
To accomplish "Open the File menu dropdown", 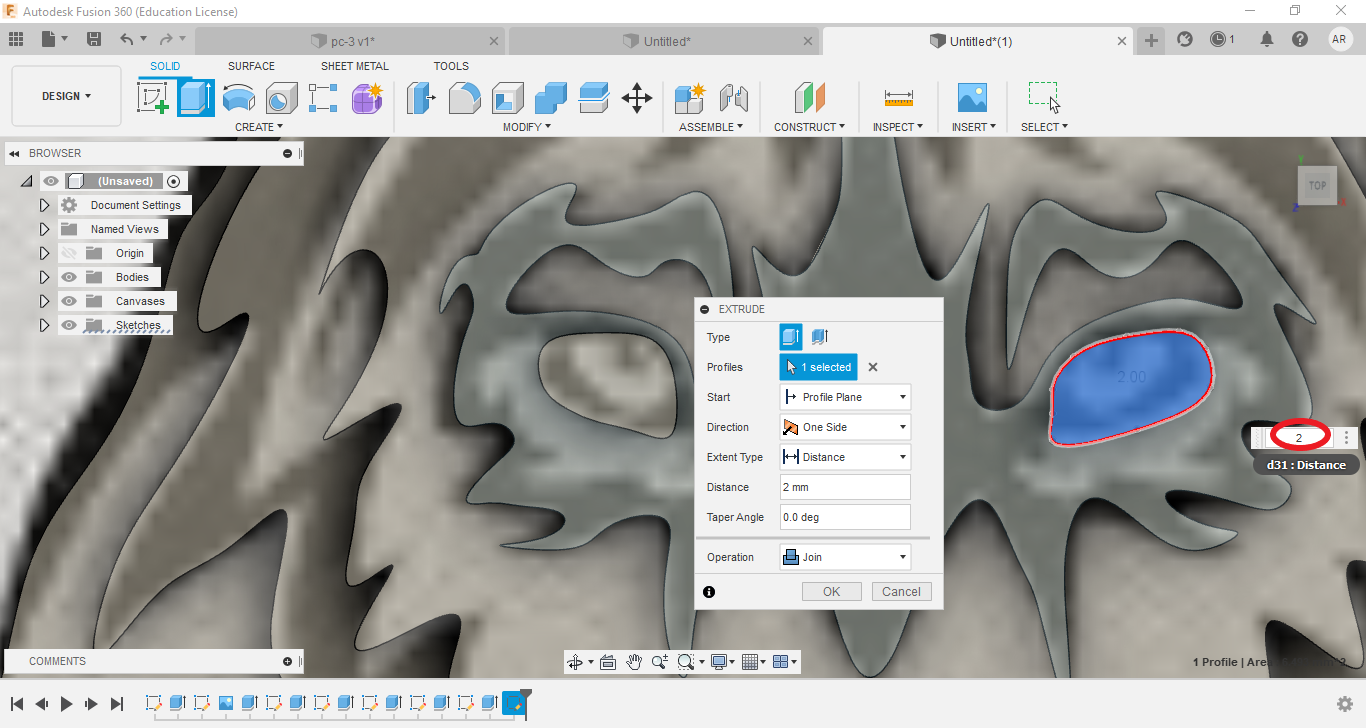I will (55, 39).
